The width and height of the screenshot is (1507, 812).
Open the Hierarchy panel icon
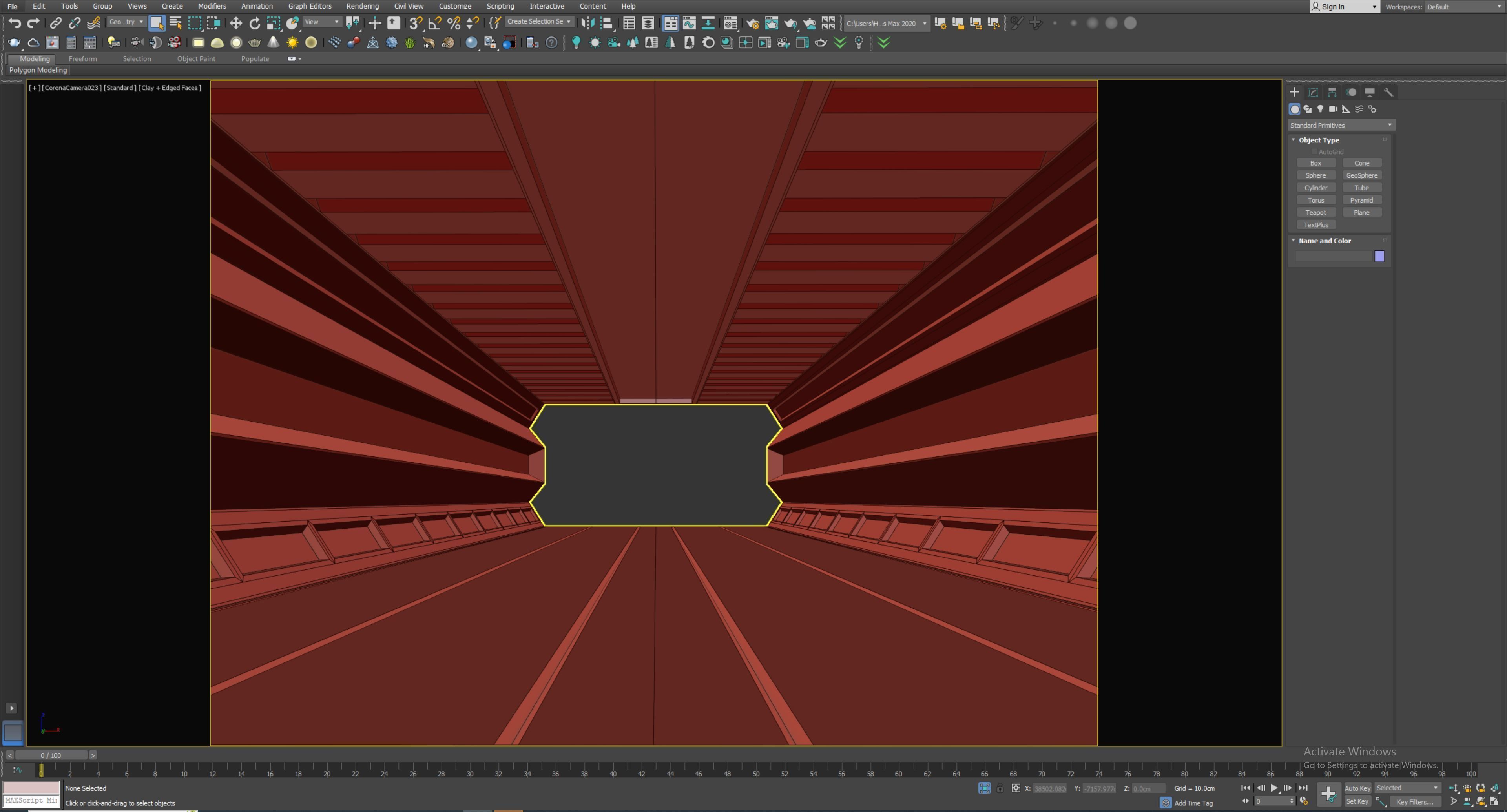tap(1332, 92)
